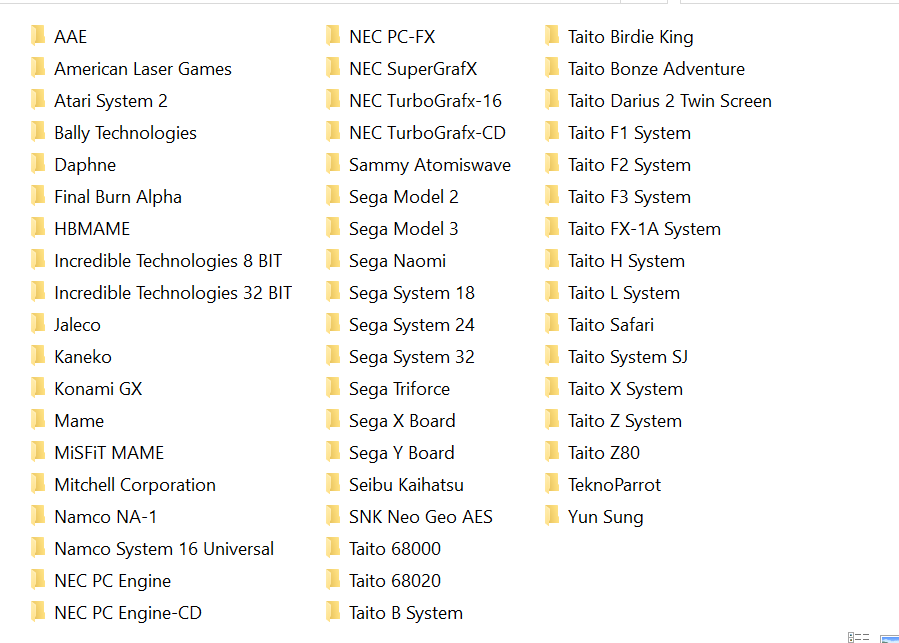The width and height of the screenshot is (899, 643).
Task: Select the Sammy Atomiswave folder name
Action: coord(429,165)
